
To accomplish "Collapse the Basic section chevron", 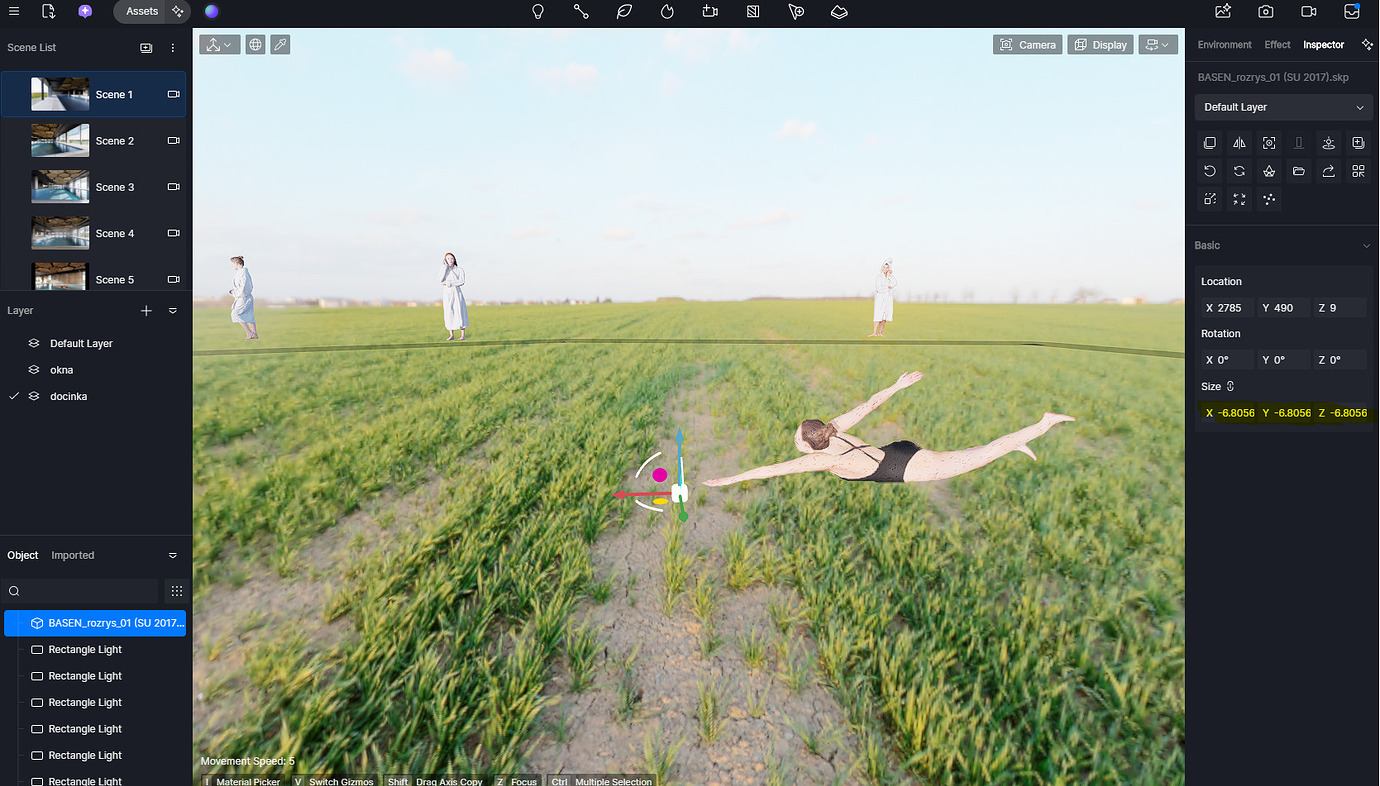I will point(1366,246).
